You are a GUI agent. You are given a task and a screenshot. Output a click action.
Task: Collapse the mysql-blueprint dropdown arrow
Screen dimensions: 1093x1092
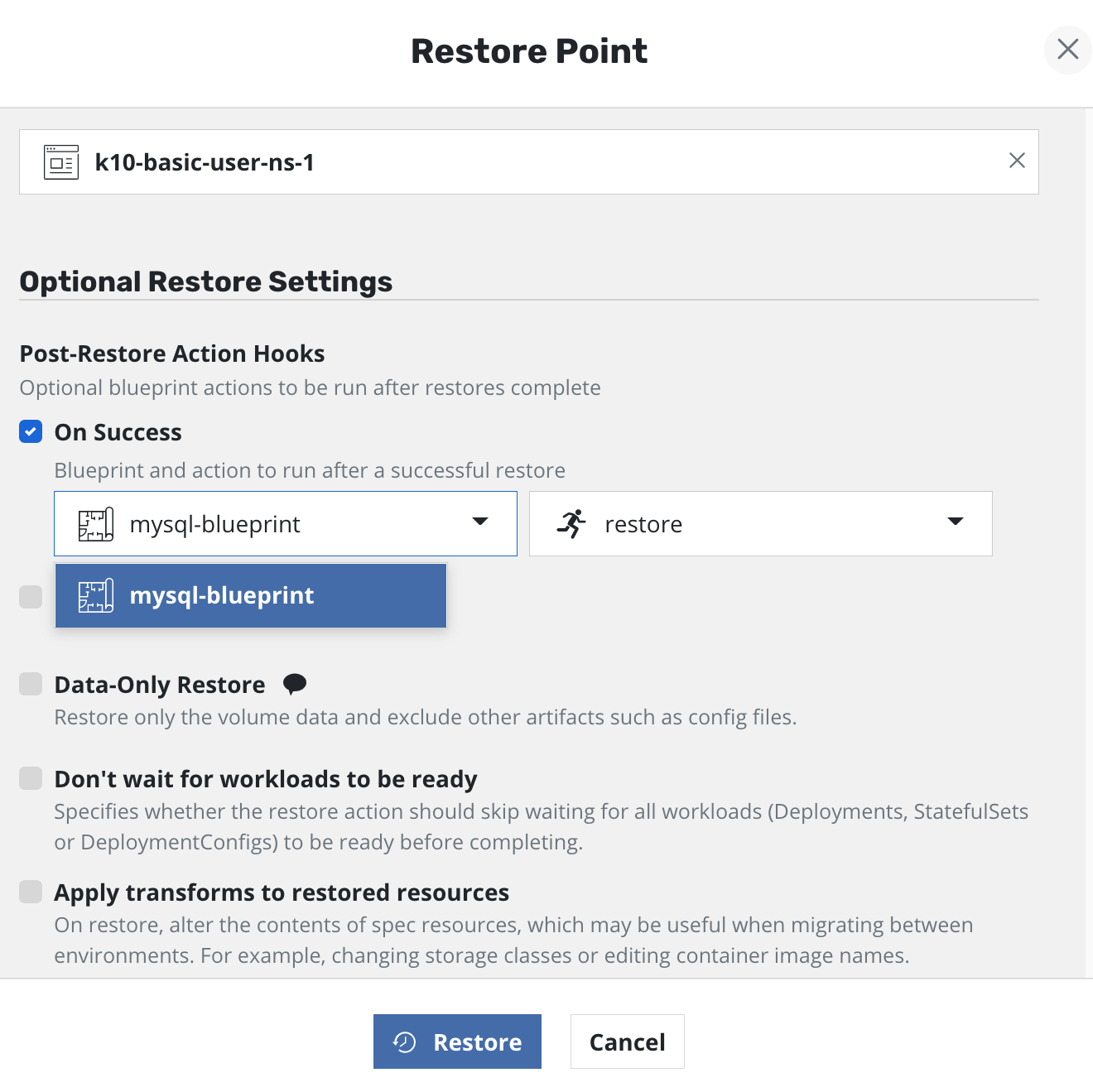(480, 522)
